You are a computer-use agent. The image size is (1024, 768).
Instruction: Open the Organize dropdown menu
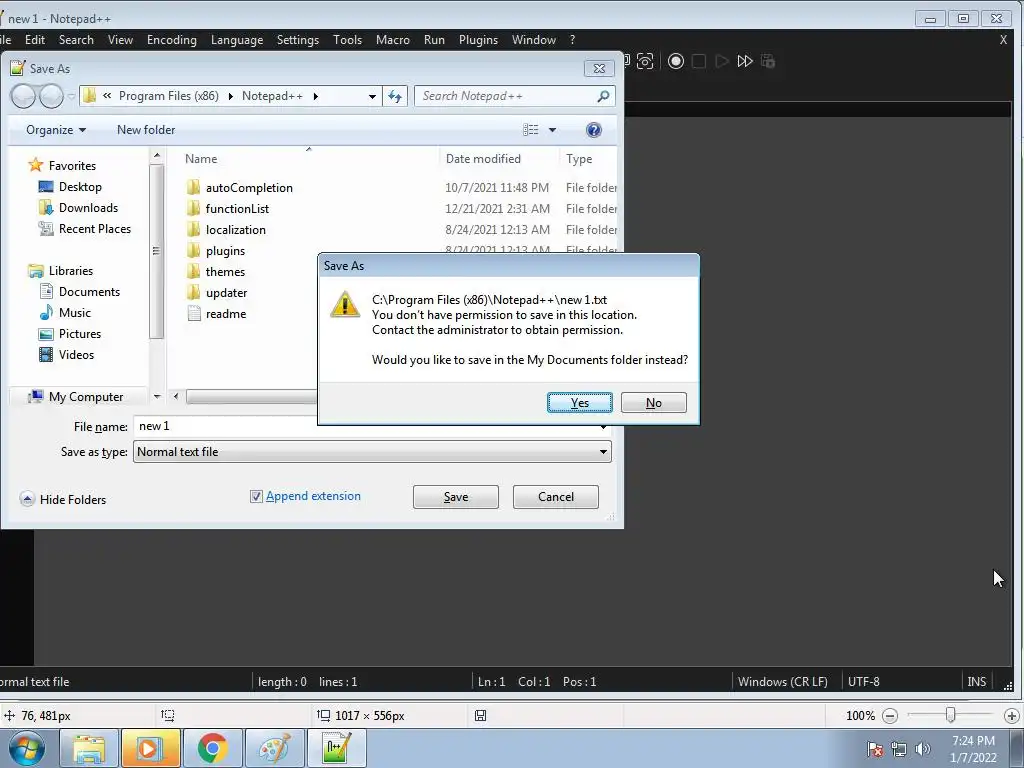point(56,130)
